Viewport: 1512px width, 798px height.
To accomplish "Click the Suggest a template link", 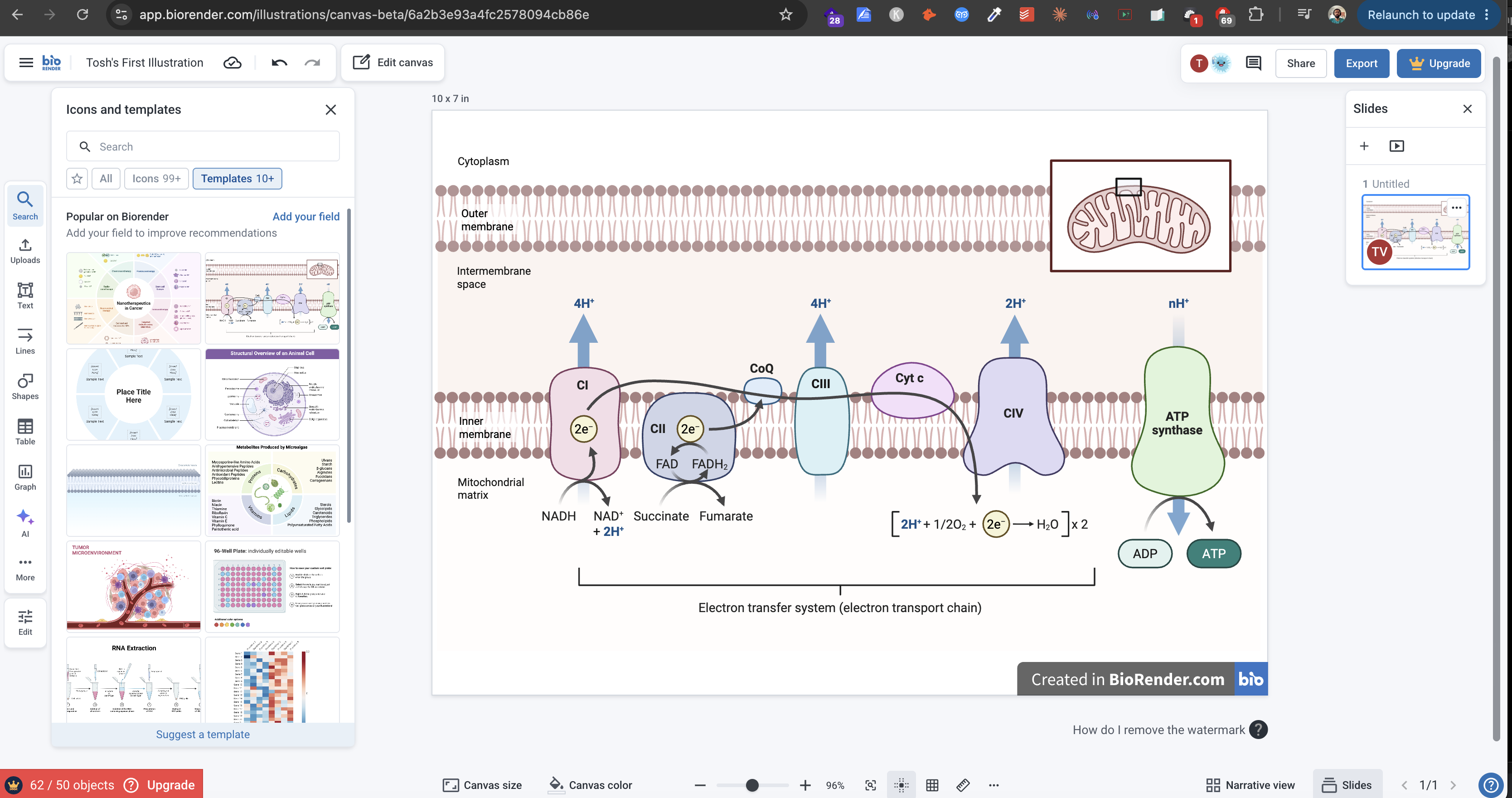I will 203,734.
